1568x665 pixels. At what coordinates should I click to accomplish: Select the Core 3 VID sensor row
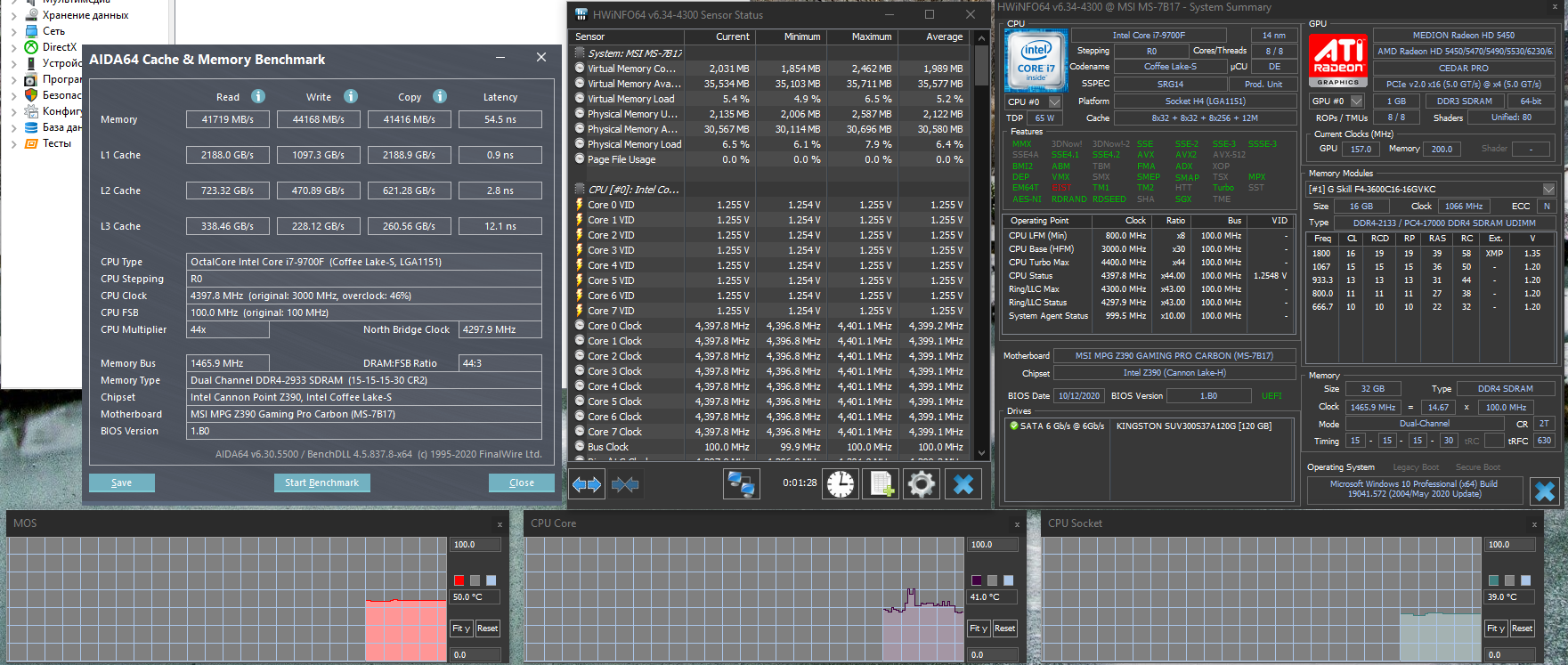tap(770, 250)
